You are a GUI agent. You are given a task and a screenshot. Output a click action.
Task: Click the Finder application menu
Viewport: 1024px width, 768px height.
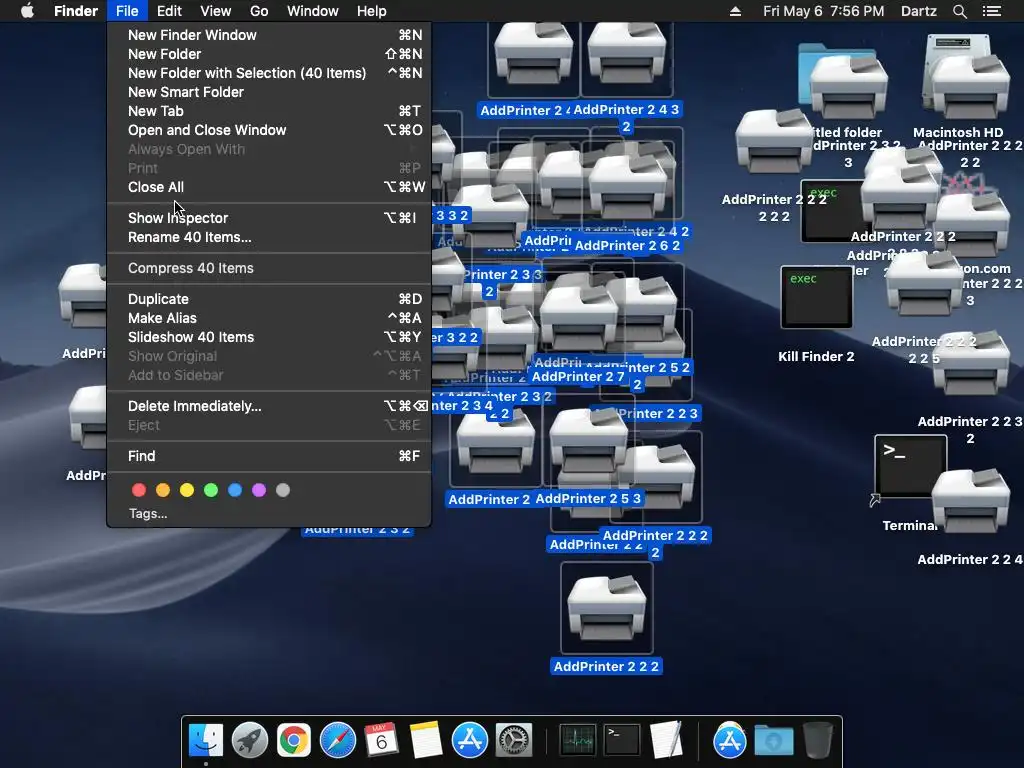(x=76, y=11)
